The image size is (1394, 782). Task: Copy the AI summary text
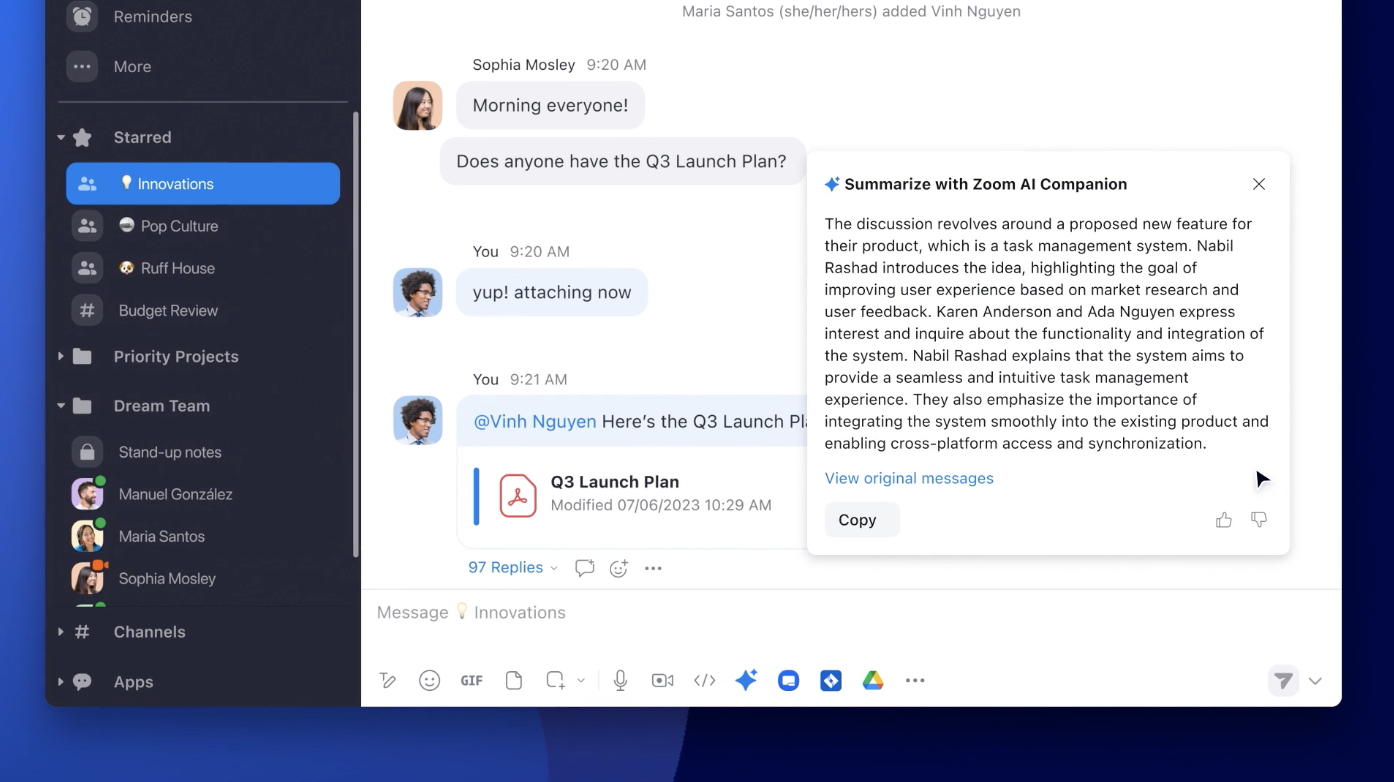[861, 520]
